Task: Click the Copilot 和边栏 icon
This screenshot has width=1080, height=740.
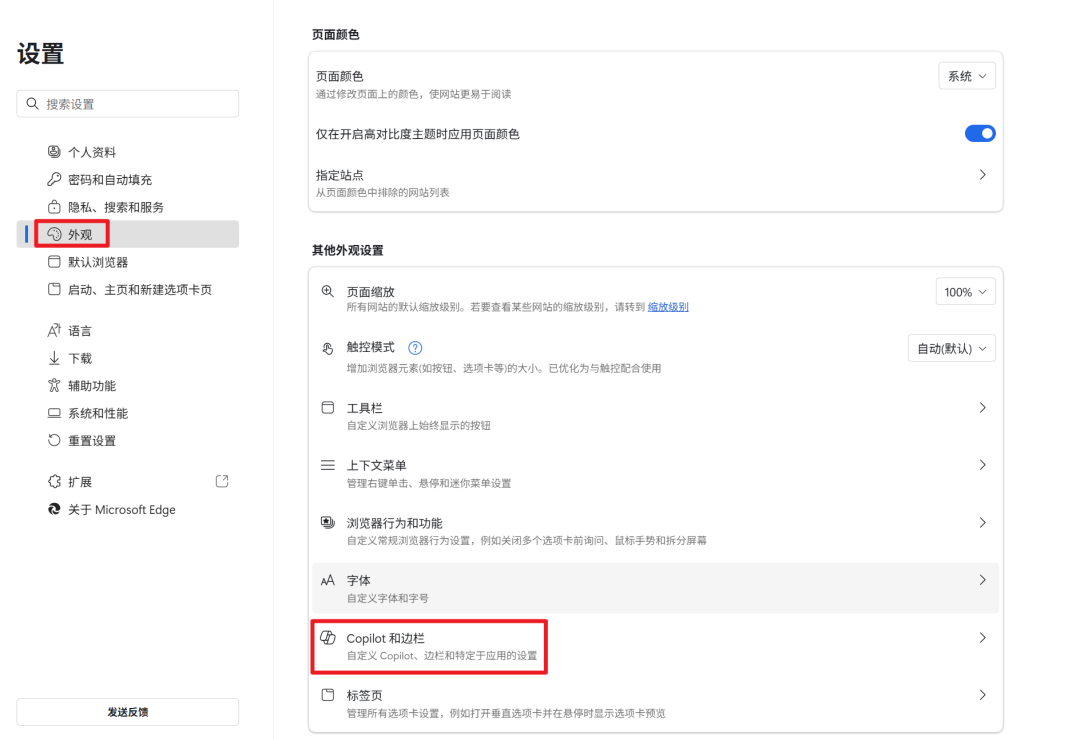Action: (327, 637)
